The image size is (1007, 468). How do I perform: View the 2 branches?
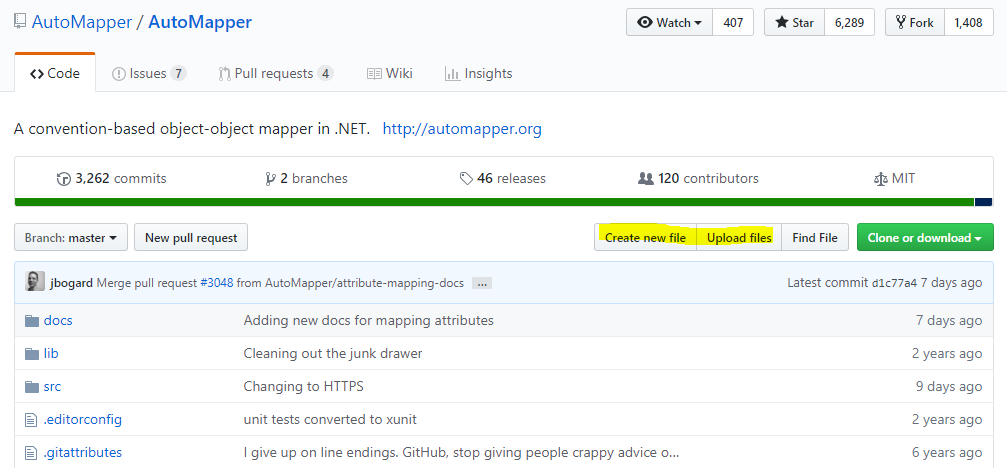[x=306, y=178]
